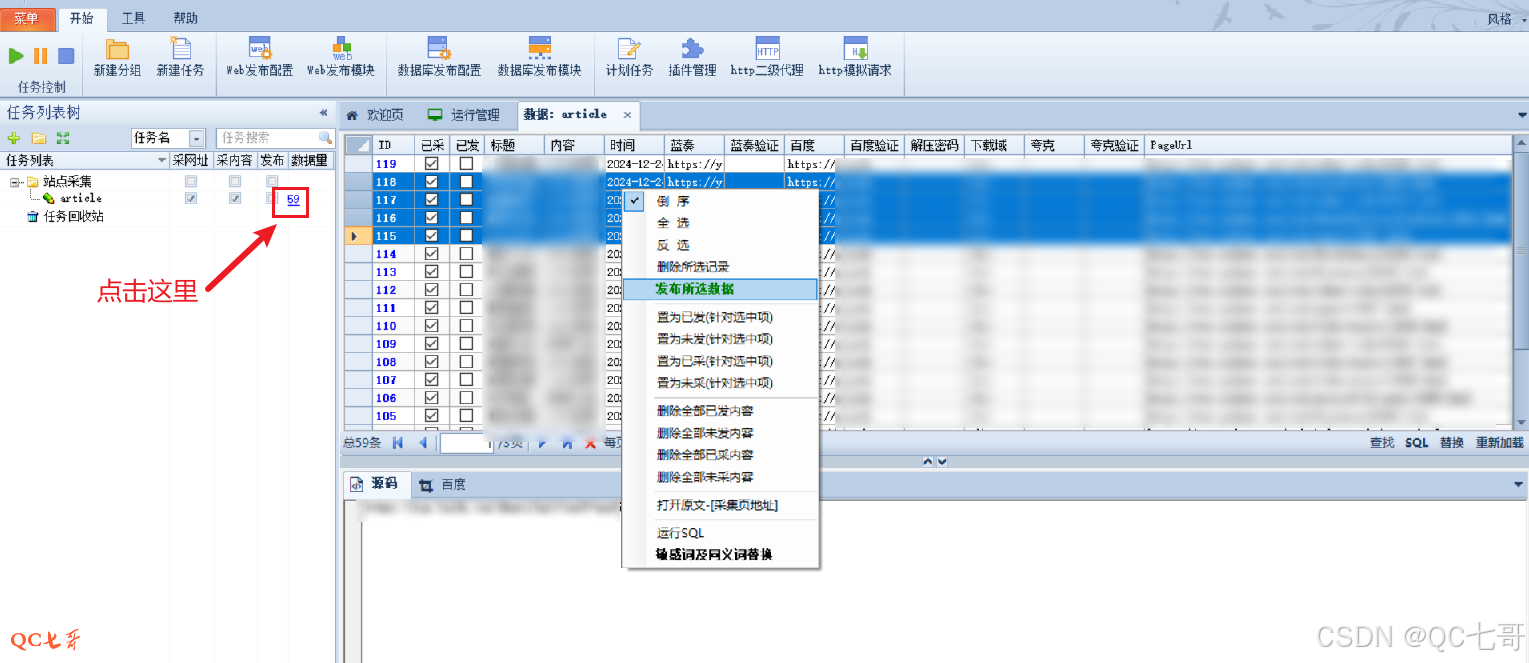
Task: Open the 任务名 search type dropdown
Action: click(197, 138)
